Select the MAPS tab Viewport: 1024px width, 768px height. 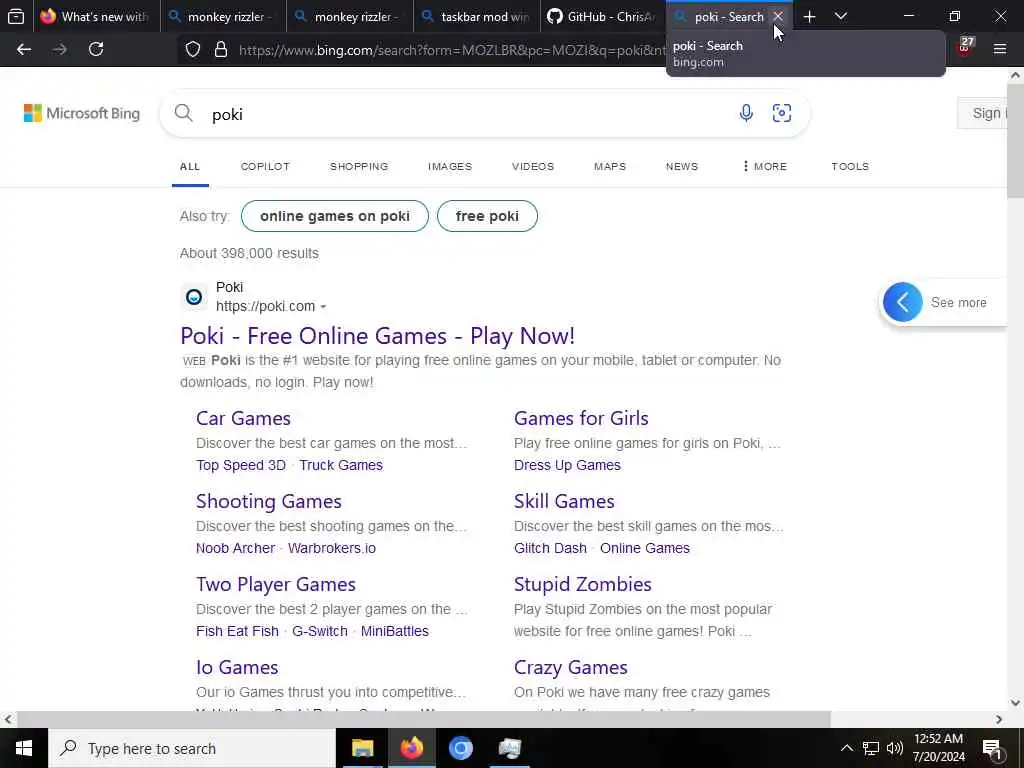pyautogui.click(x=610, y=167)
